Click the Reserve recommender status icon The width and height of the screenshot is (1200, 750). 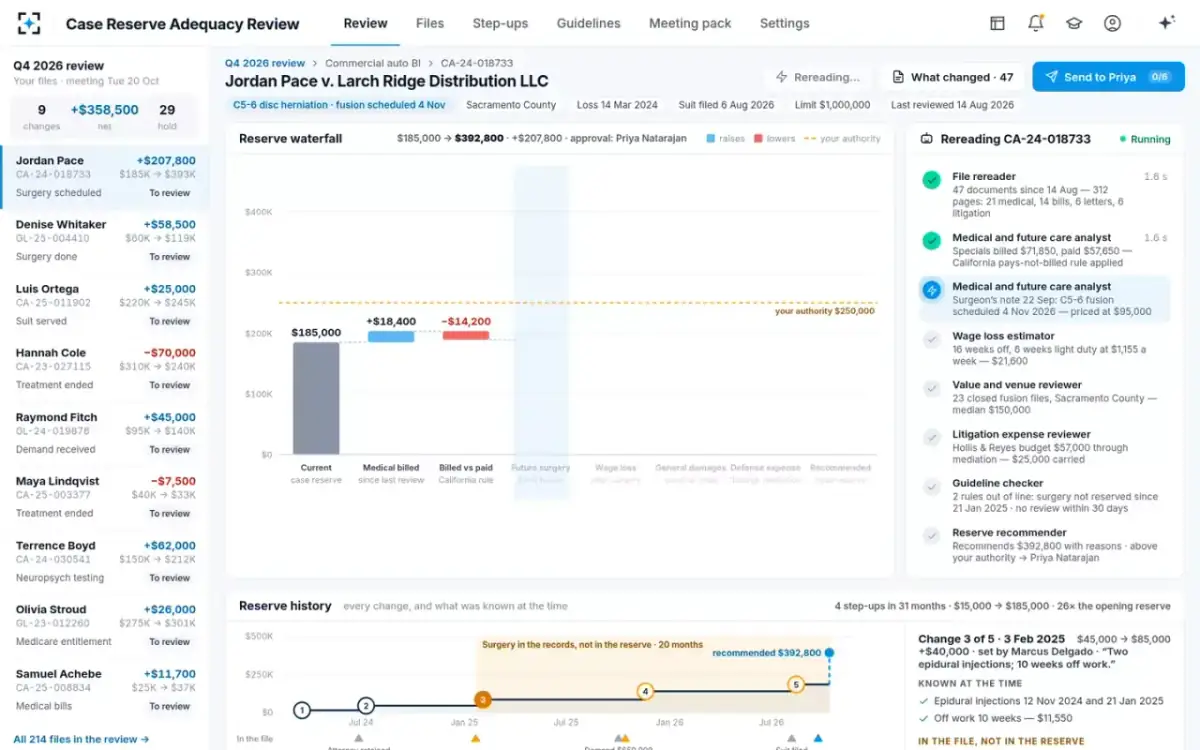point(932,536)
